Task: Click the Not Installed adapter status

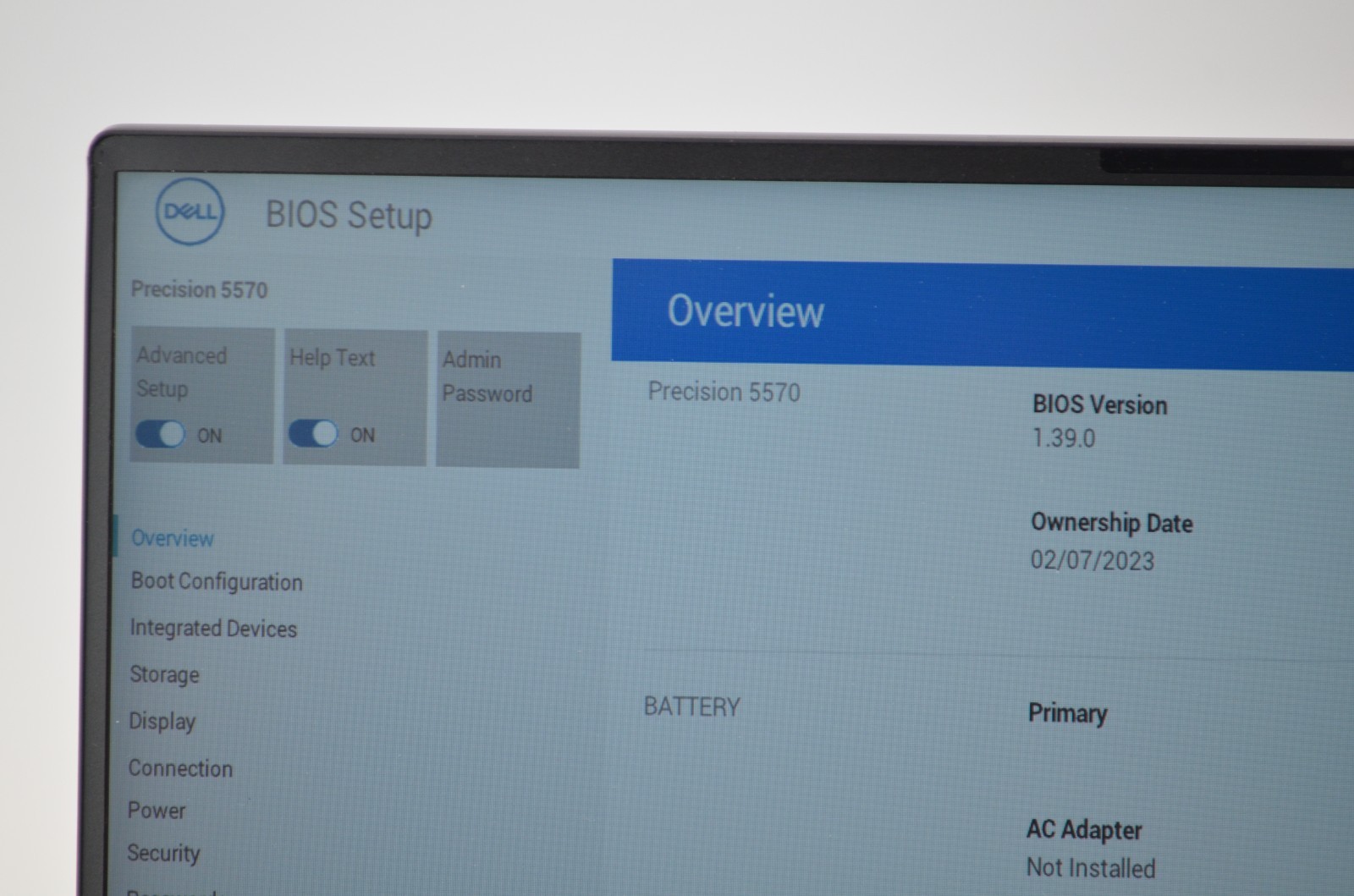Action: (x=1091, y=867)
